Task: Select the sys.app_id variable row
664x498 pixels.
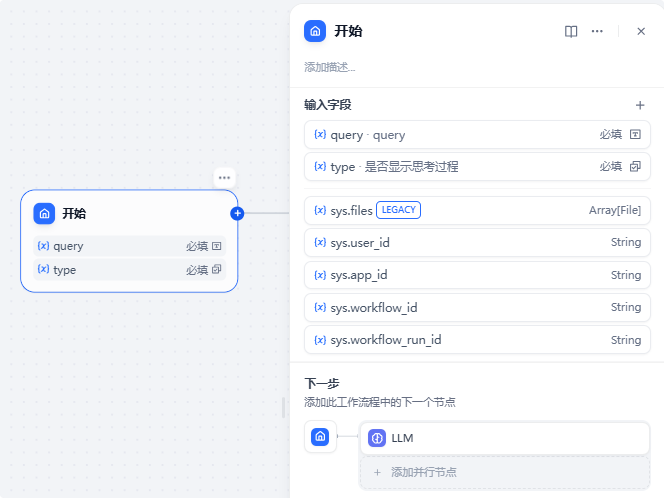Action: 477,275
